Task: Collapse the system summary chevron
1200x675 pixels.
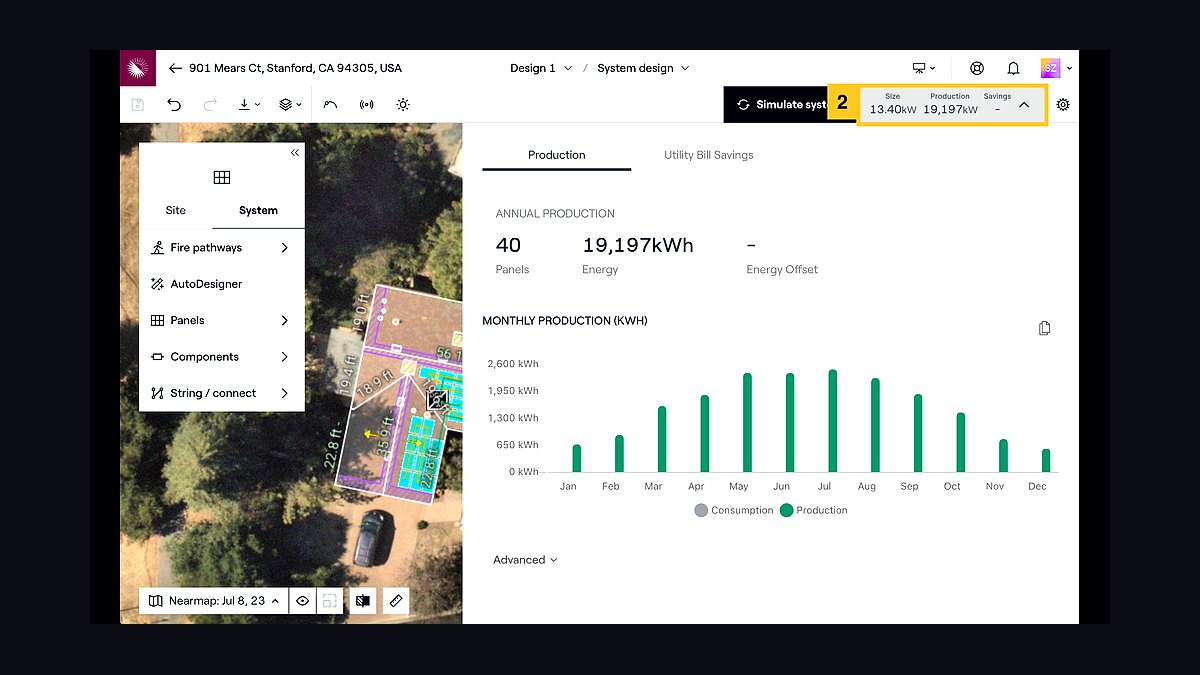Action: tap(1024, 104)
